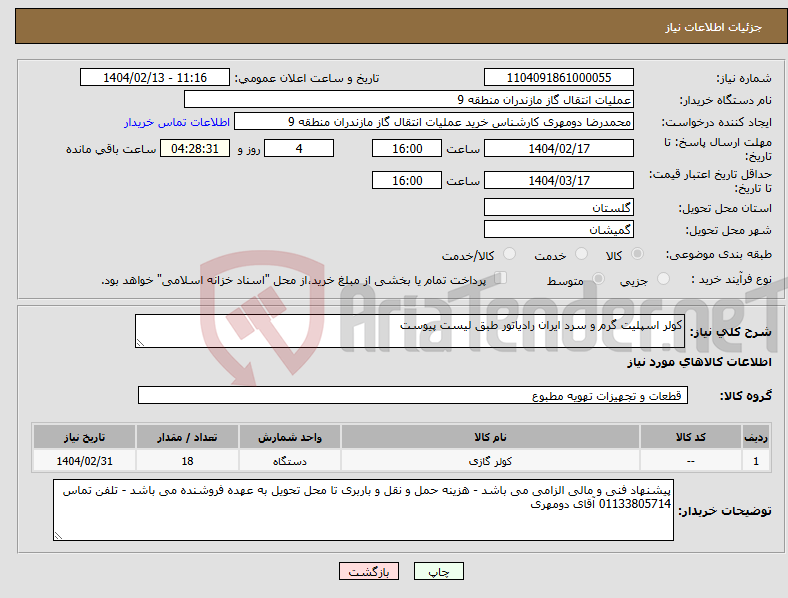Click the جزئیات اطلاعات نیاز header title
Viewport: 788px width, 598px height.
[x=714, y=27]
